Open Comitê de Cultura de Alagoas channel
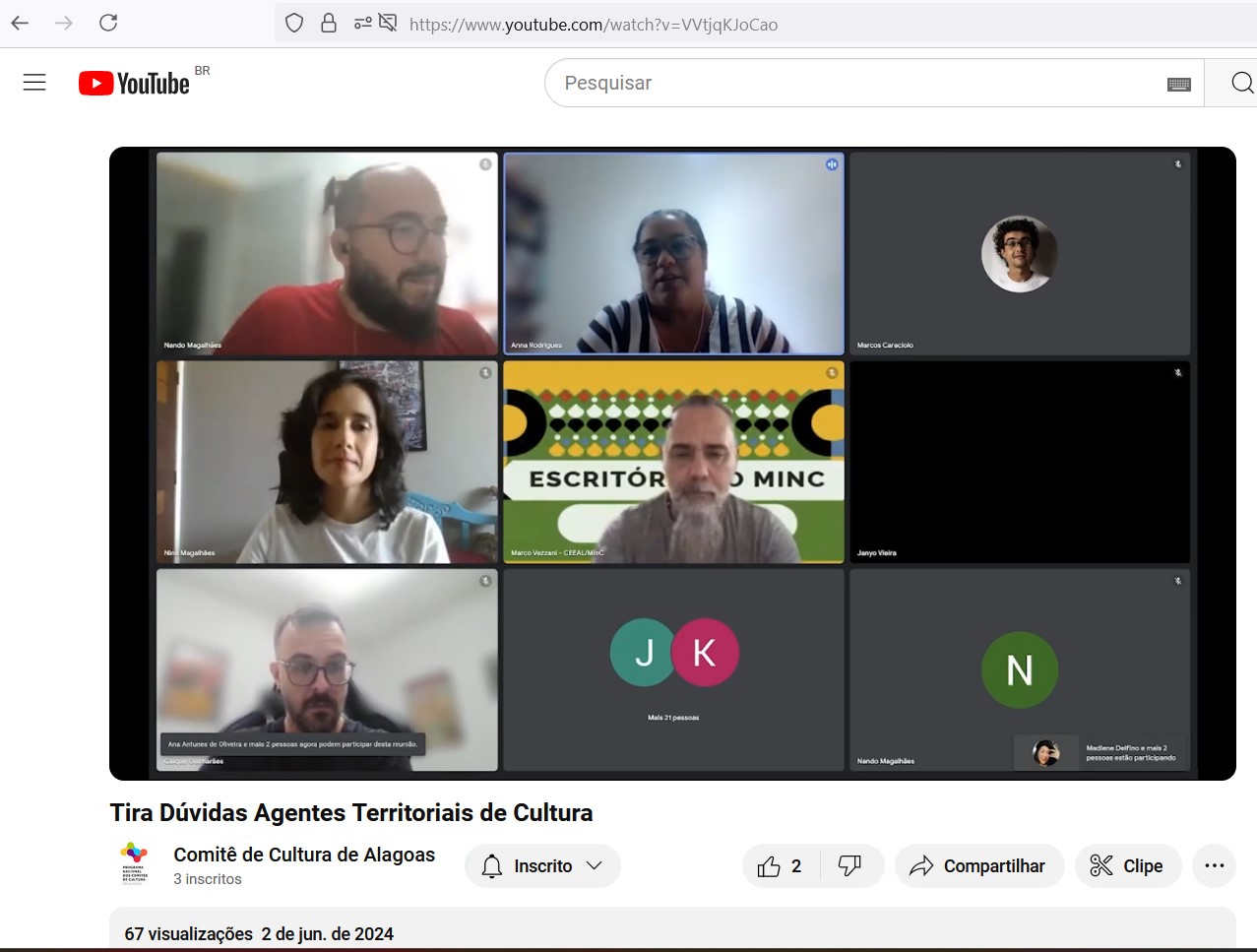 pos(304,855)
